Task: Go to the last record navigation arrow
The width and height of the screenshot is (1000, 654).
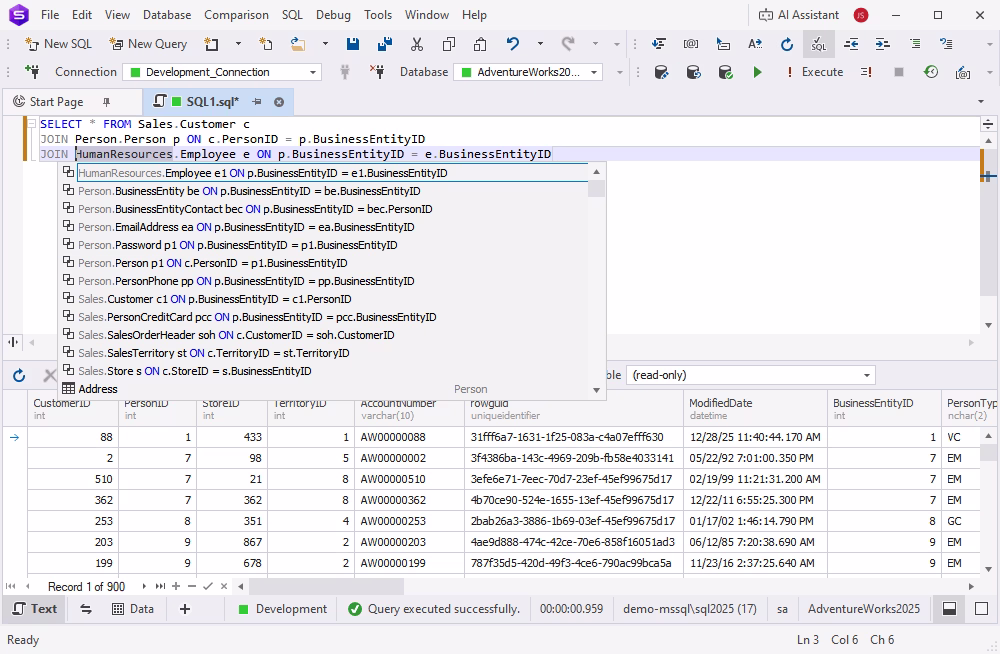Action: [160, 586]
